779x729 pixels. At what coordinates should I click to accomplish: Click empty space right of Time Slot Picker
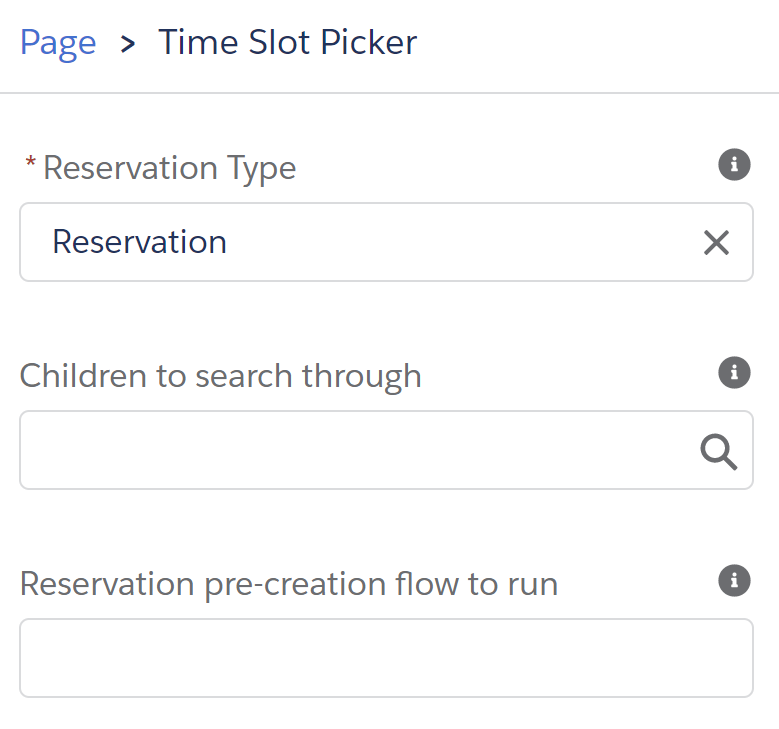(x=600, y=43)
